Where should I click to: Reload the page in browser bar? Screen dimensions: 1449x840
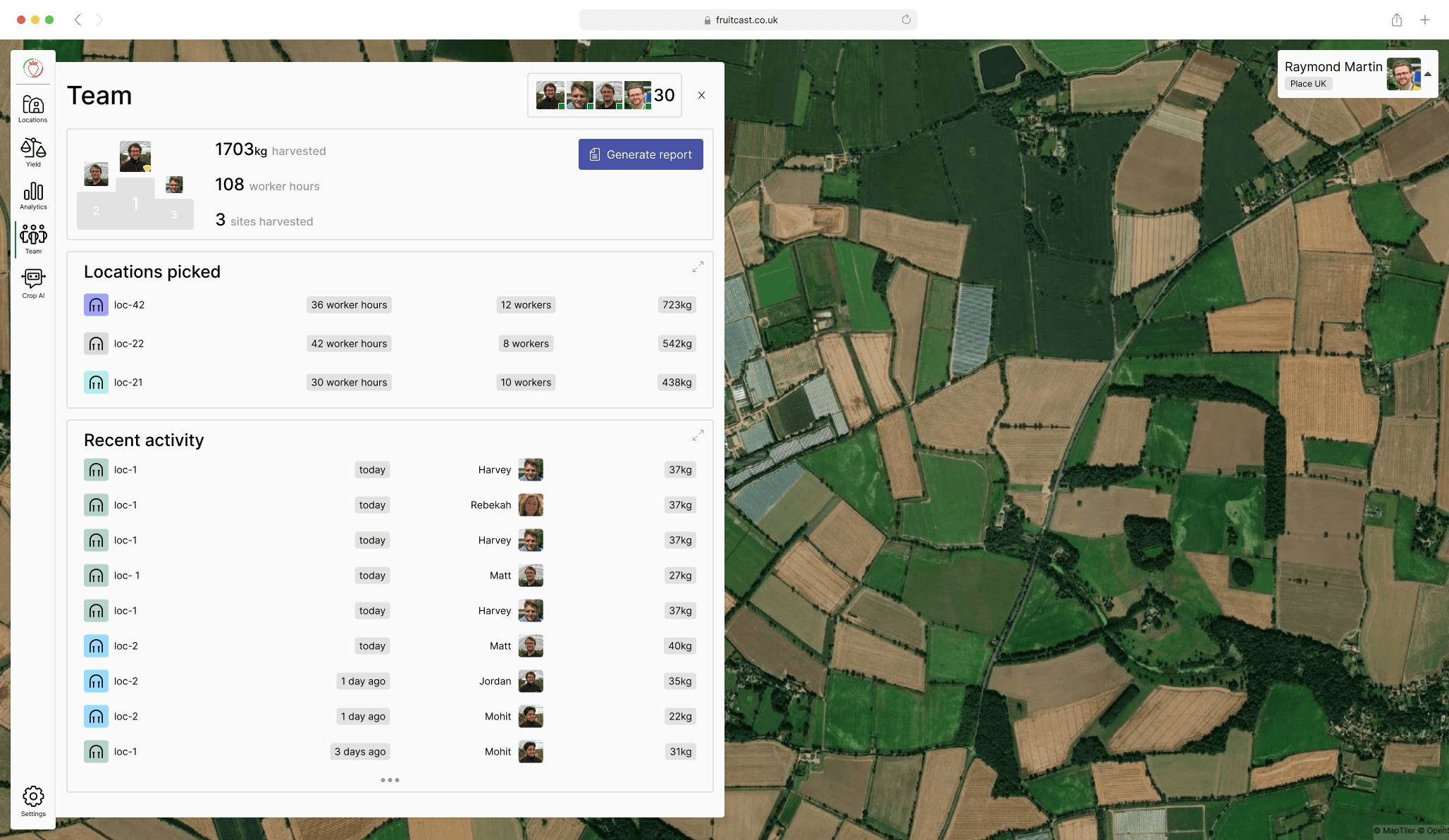pos(906,20)
